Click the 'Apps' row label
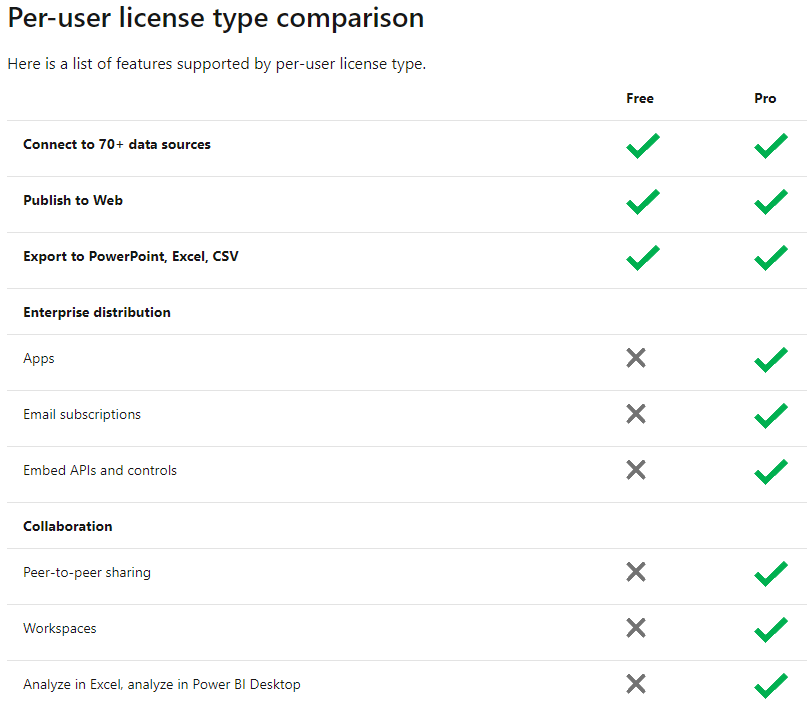807x712 pixels. (x=39, y=359)
